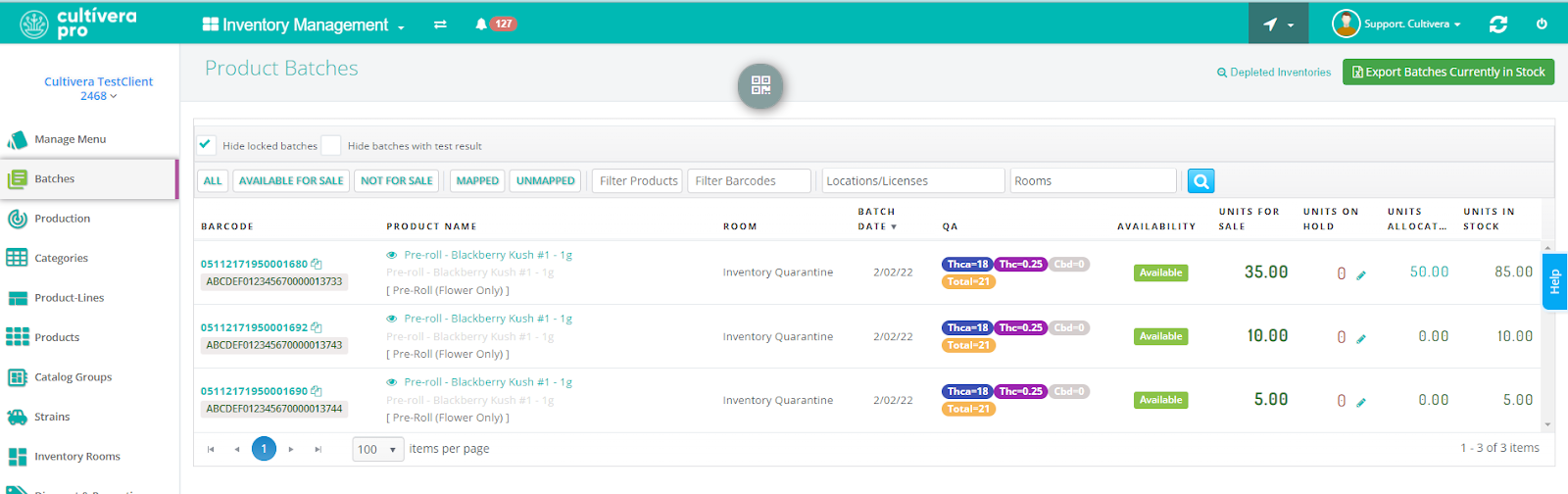Open the Inventory Management dropdown

pos(304,25)
